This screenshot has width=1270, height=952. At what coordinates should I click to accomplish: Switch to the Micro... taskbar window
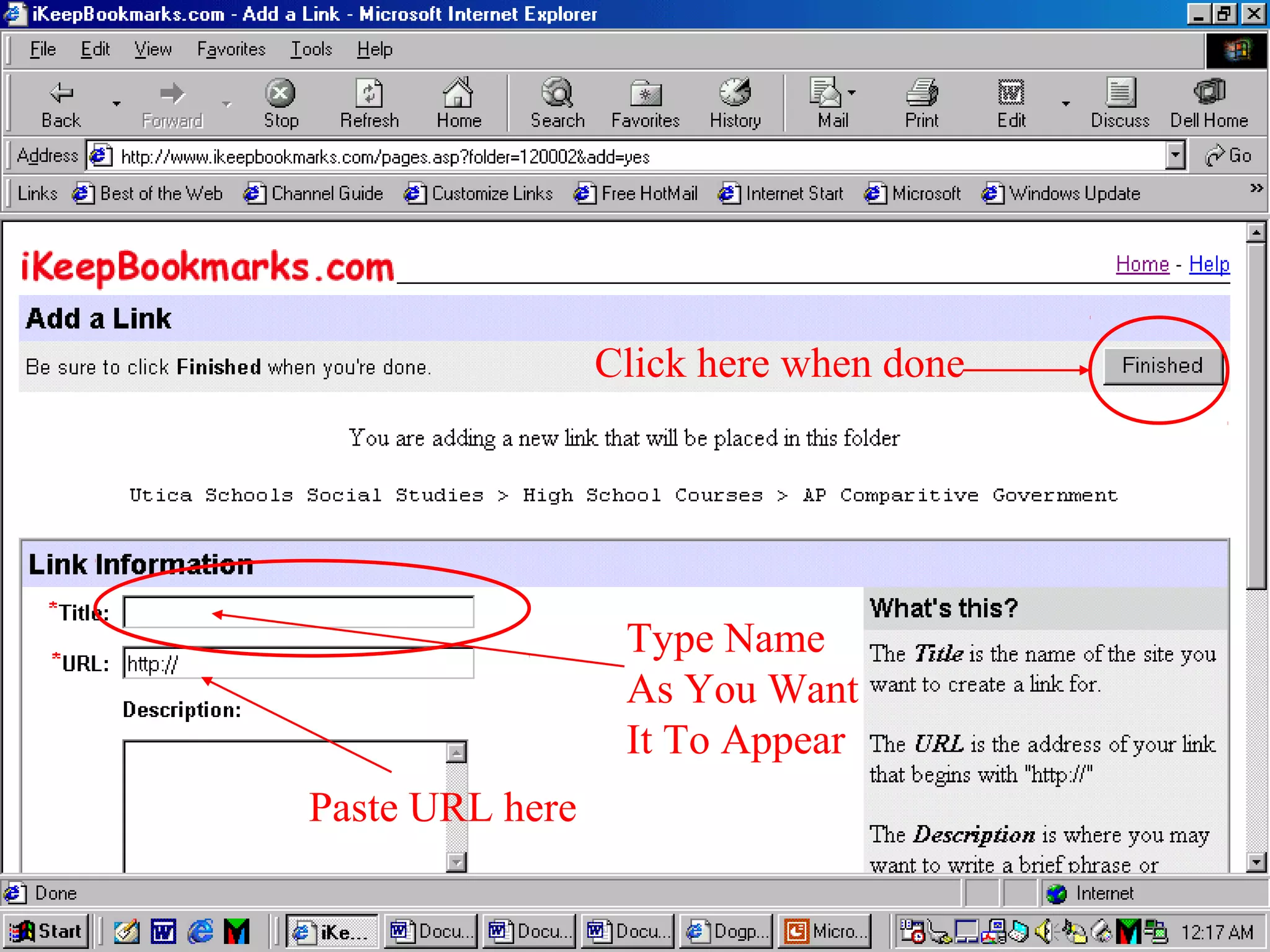click(x=824, y=931)
